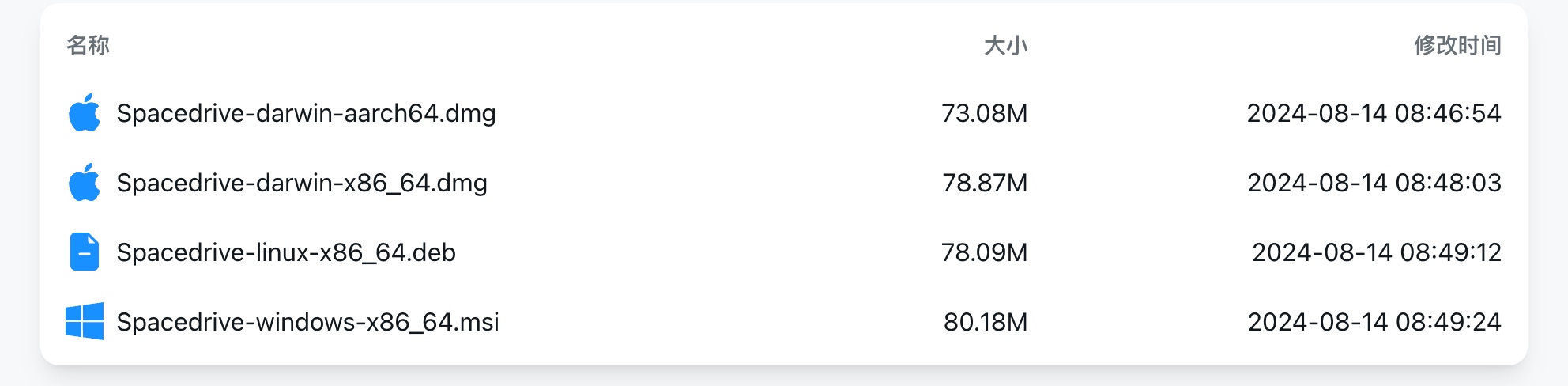Open Spacedrive-windows-x86_64.msi installer

[307, 322]
